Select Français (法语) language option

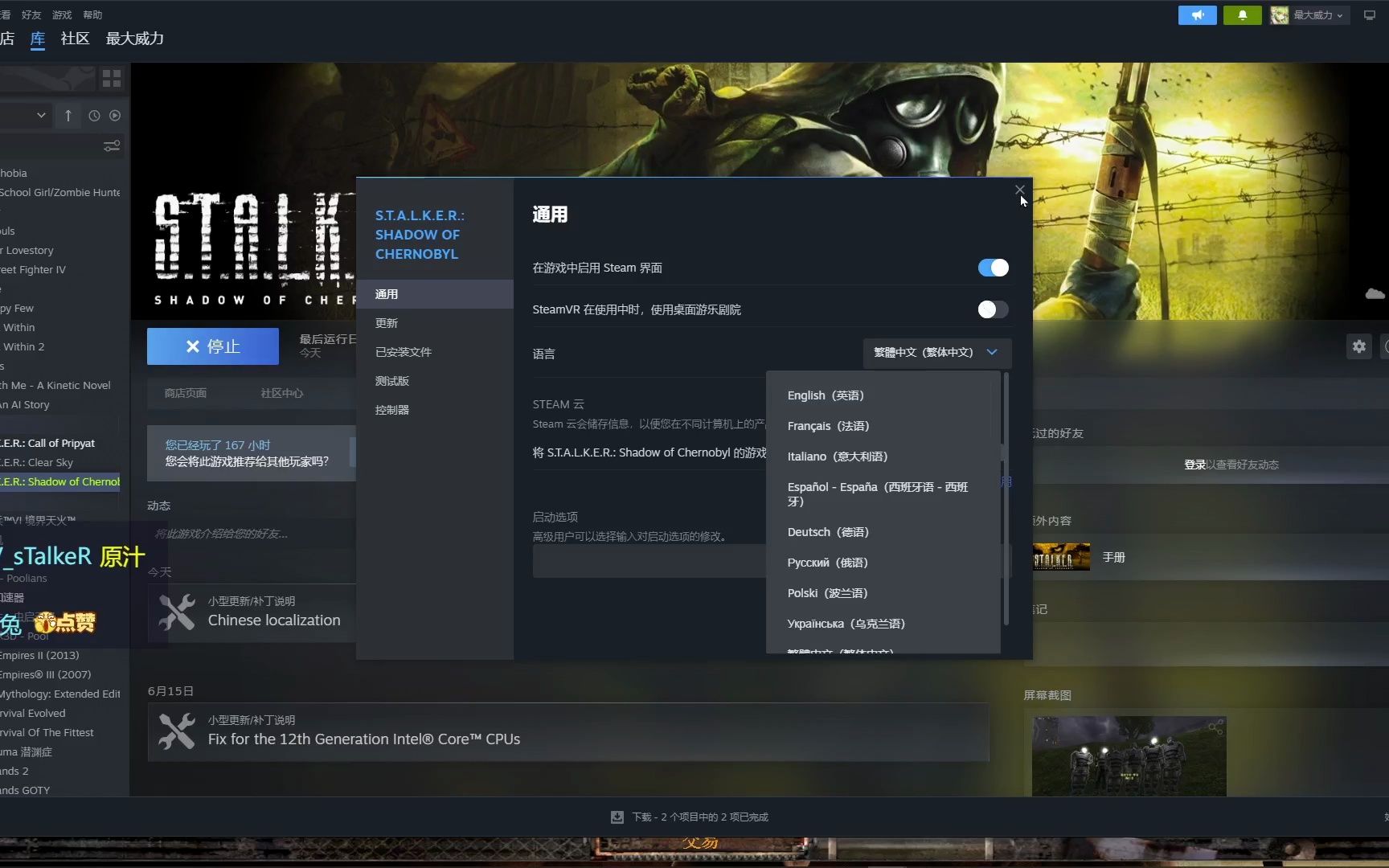(x=882, y=426)
